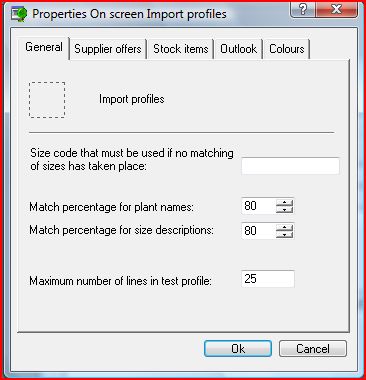Click the help question mark button
Screen dimensions: 366x380
303,9
